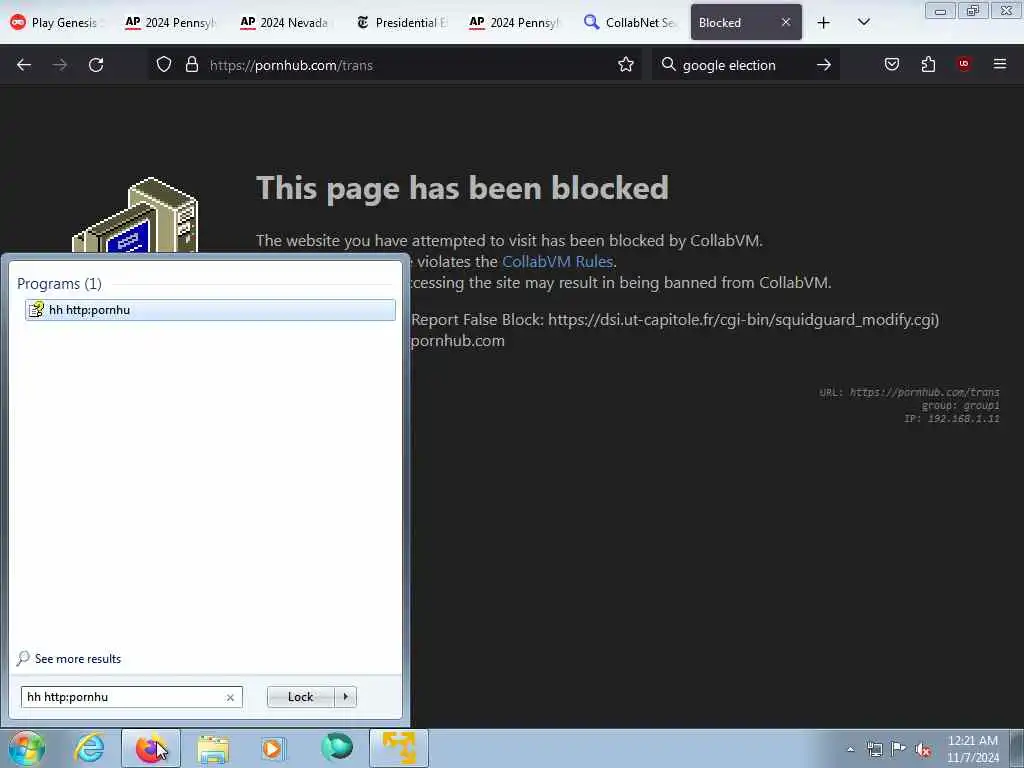
Task: Launch Internet Explorer from the taskbar
Action: [89, 748]
